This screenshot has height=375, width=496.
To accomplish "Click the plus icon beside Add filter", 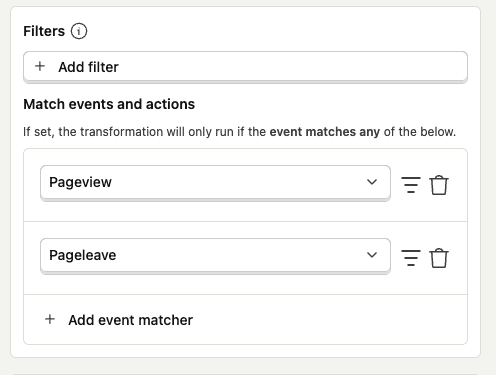I will (x=40, y=66).
